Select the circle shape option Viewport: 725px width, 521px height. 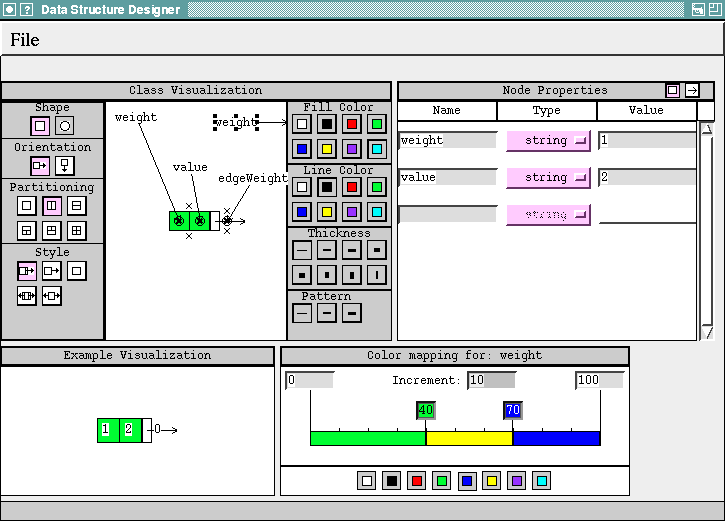[x=64, y=126]
